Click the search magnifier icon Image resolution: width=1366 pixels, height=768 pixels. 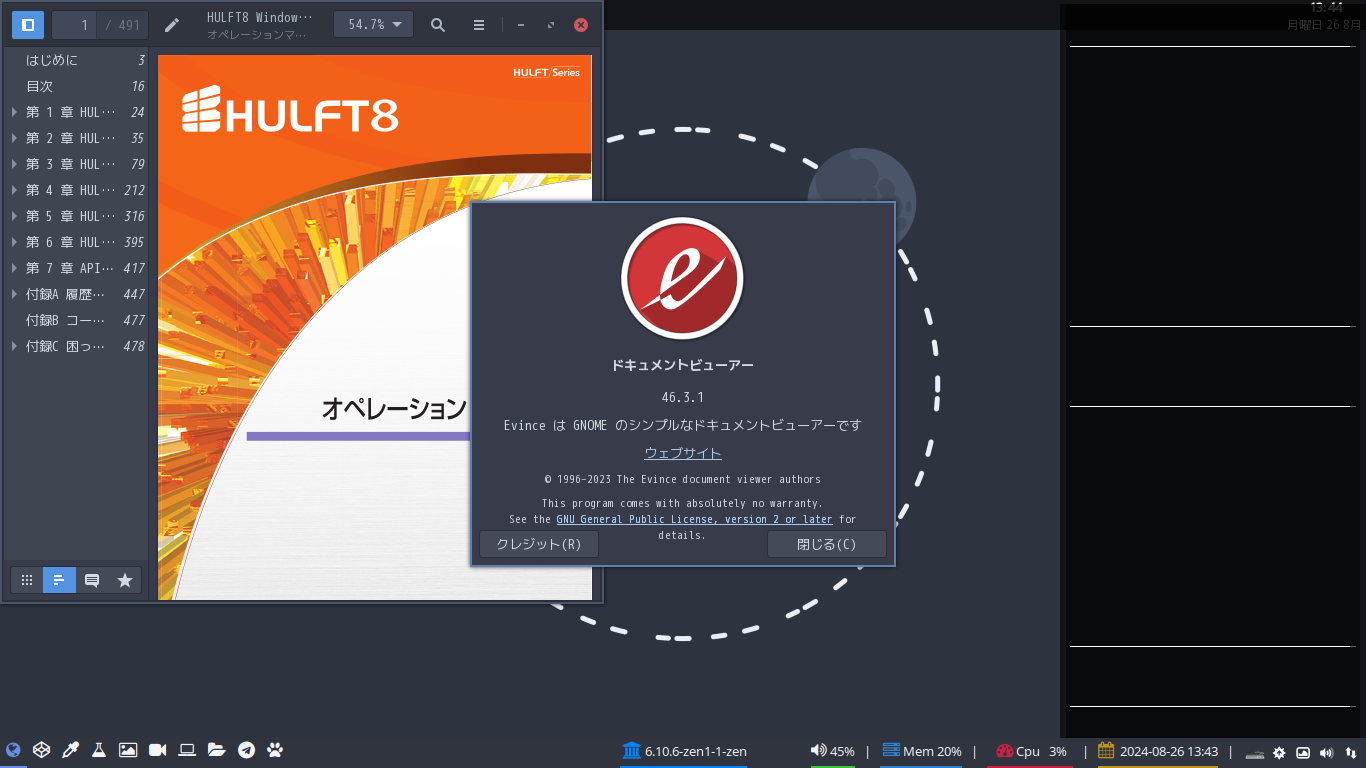pyautogui.click(x=438, y=25)
